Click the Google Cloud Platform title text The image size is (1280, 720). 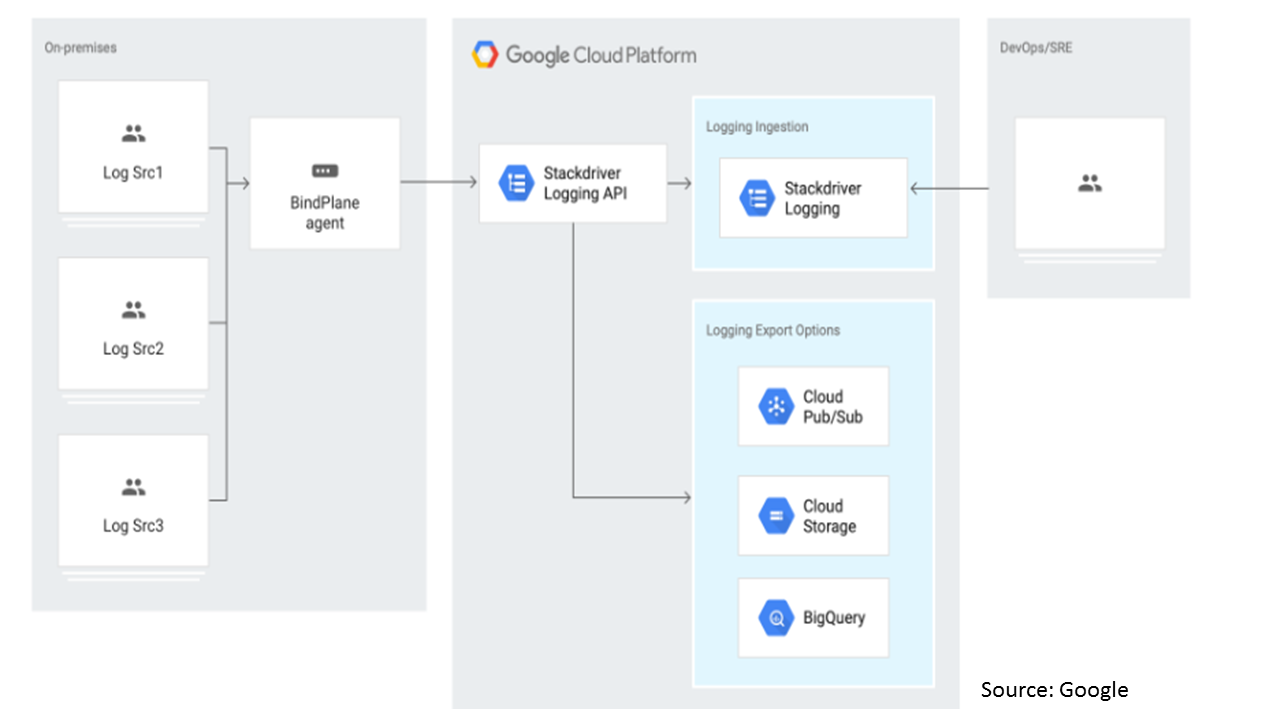(x=601, y=55)
